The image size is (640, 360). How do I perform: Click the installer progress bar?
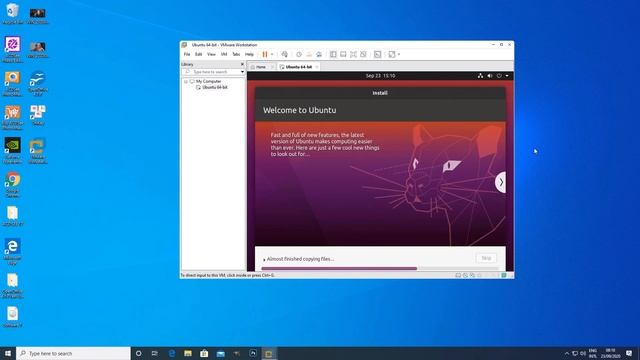[379, 269]
